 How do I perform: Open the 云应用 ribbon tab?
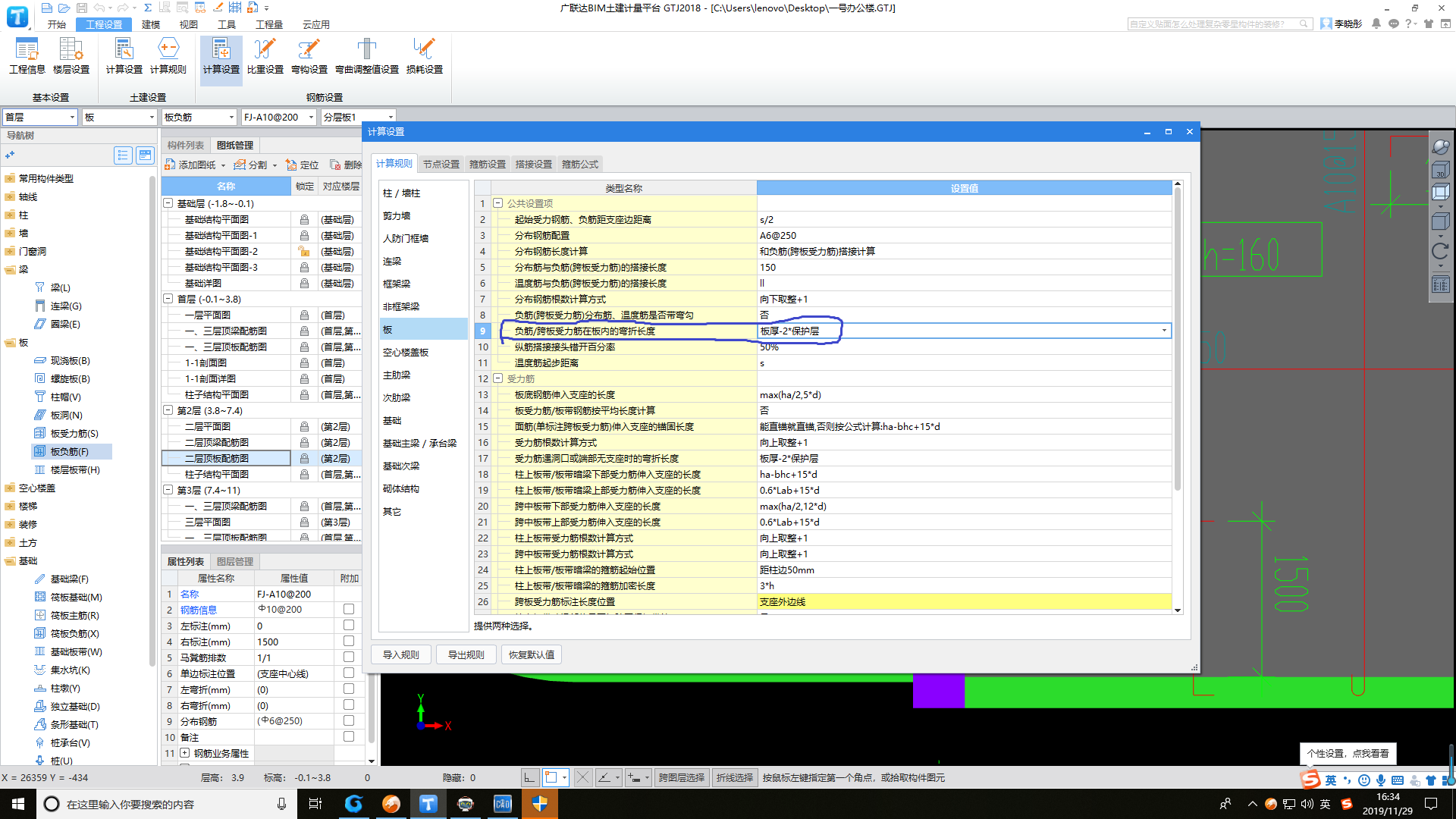(x=316, y=24)
